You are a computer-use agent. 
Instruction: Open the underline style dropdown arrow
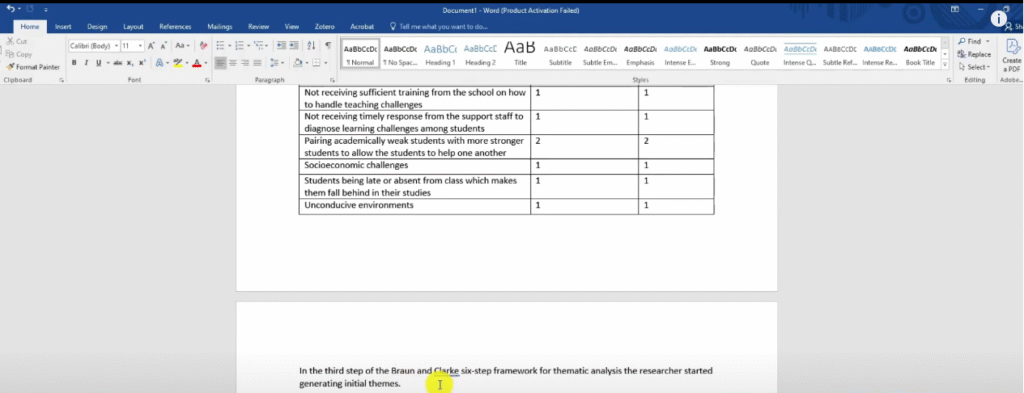pos(107,63)
